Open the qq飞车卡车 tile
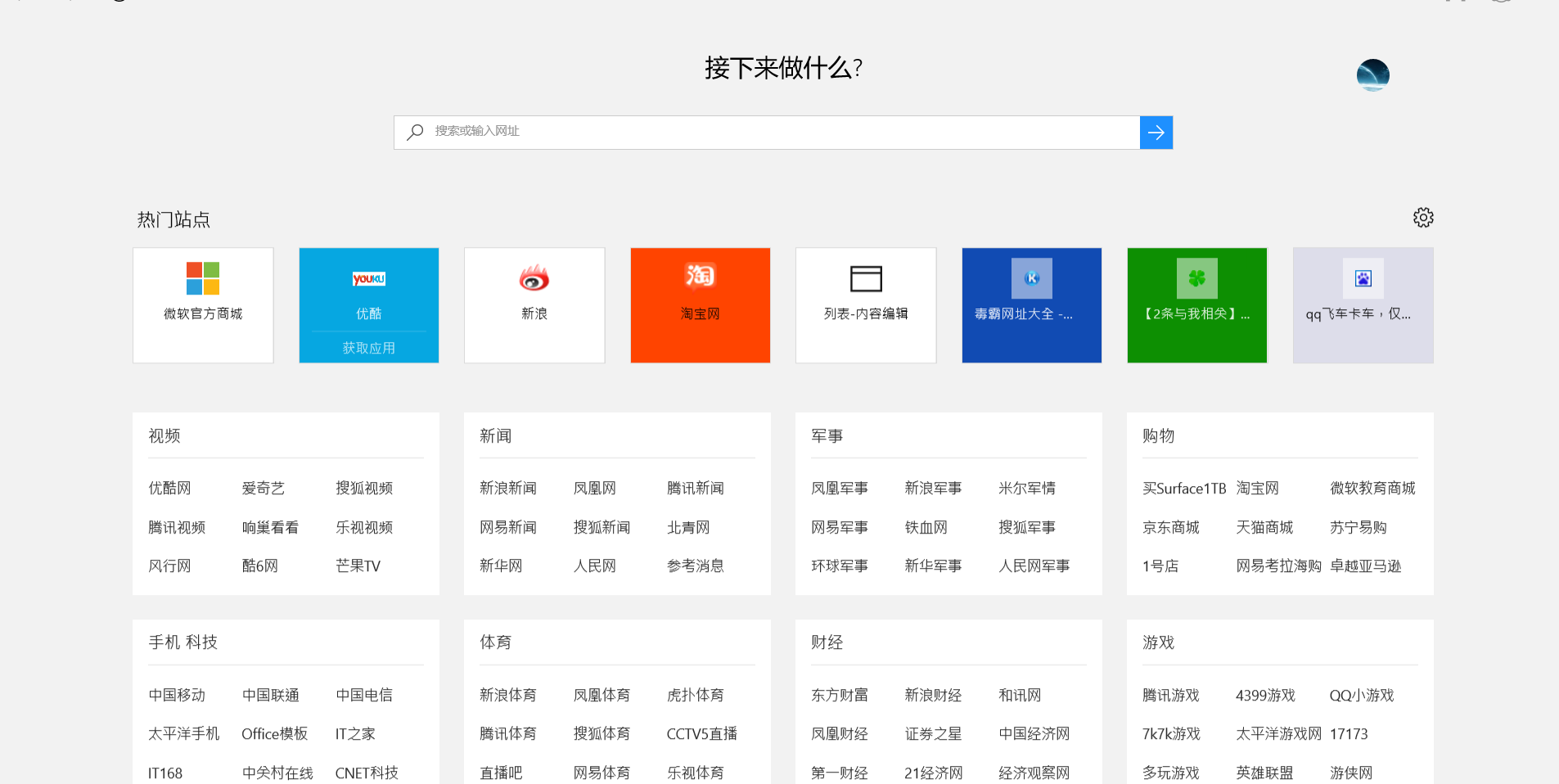1559x784 pixels. point(1363,305)
